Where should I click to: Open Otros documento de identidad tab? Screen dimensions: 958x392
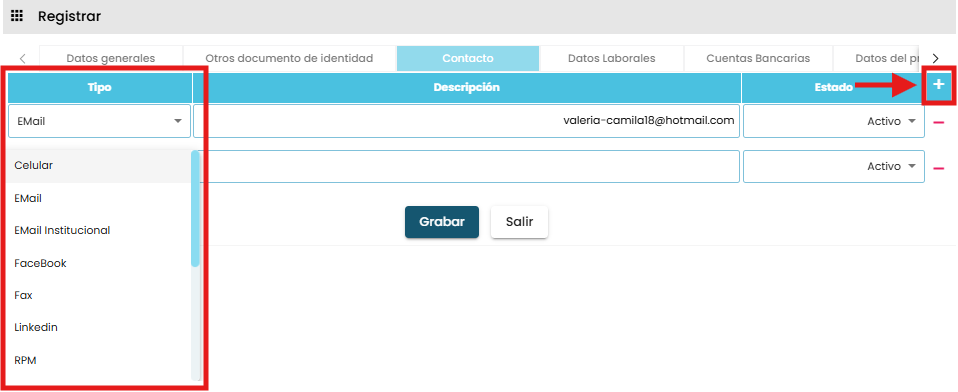pyautogui.click(x=289, y=59)
